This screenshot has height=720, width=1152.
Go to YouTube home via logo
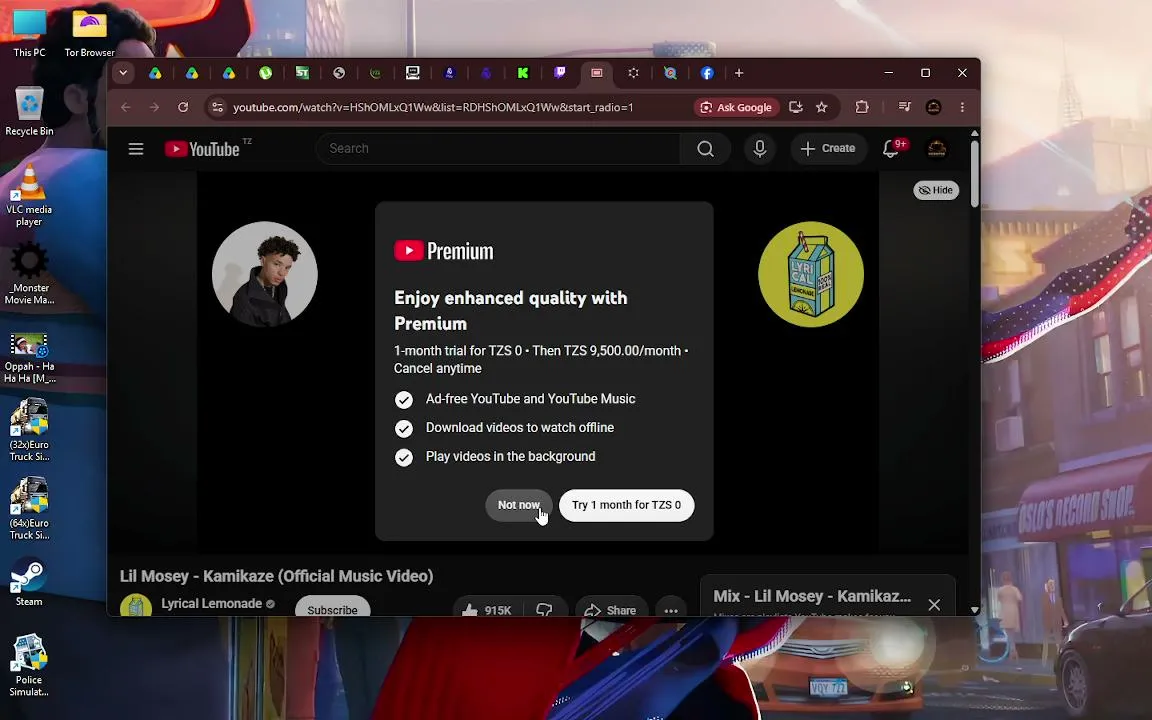coord(203,149)
